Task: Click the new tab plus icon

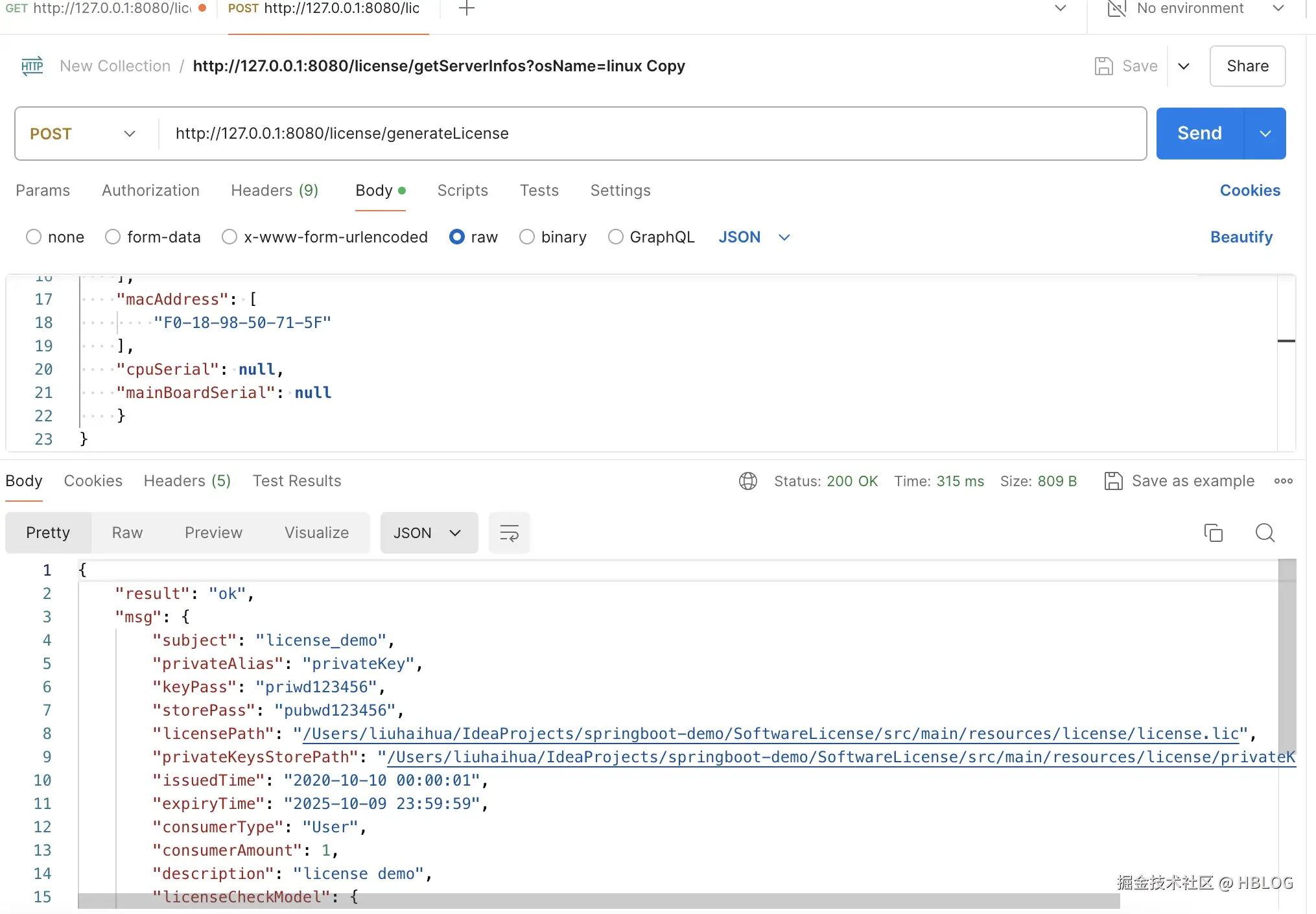Action: 466,9
